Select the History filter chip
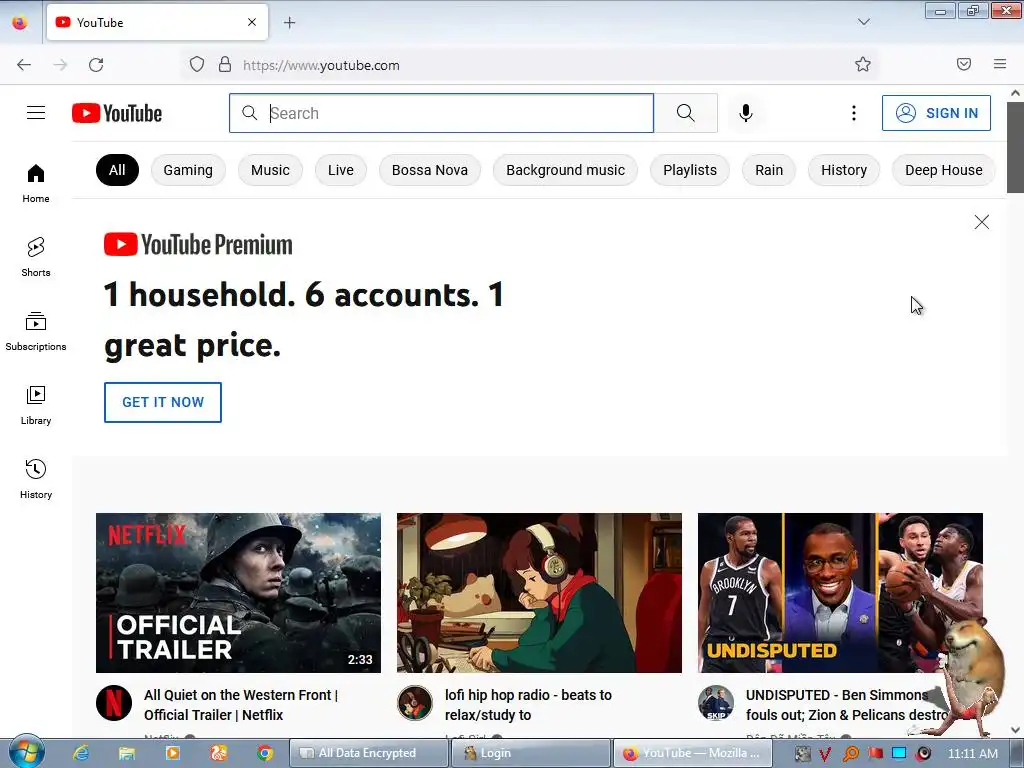 (x=844, y=170)
